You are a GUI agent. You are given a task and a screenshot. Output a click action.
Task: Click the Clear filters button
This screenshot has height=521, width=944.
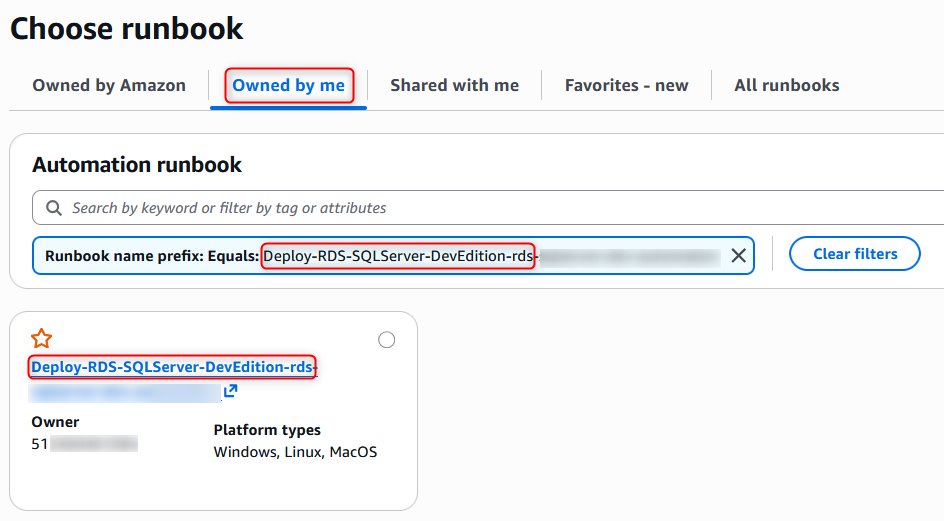[855, 254]
